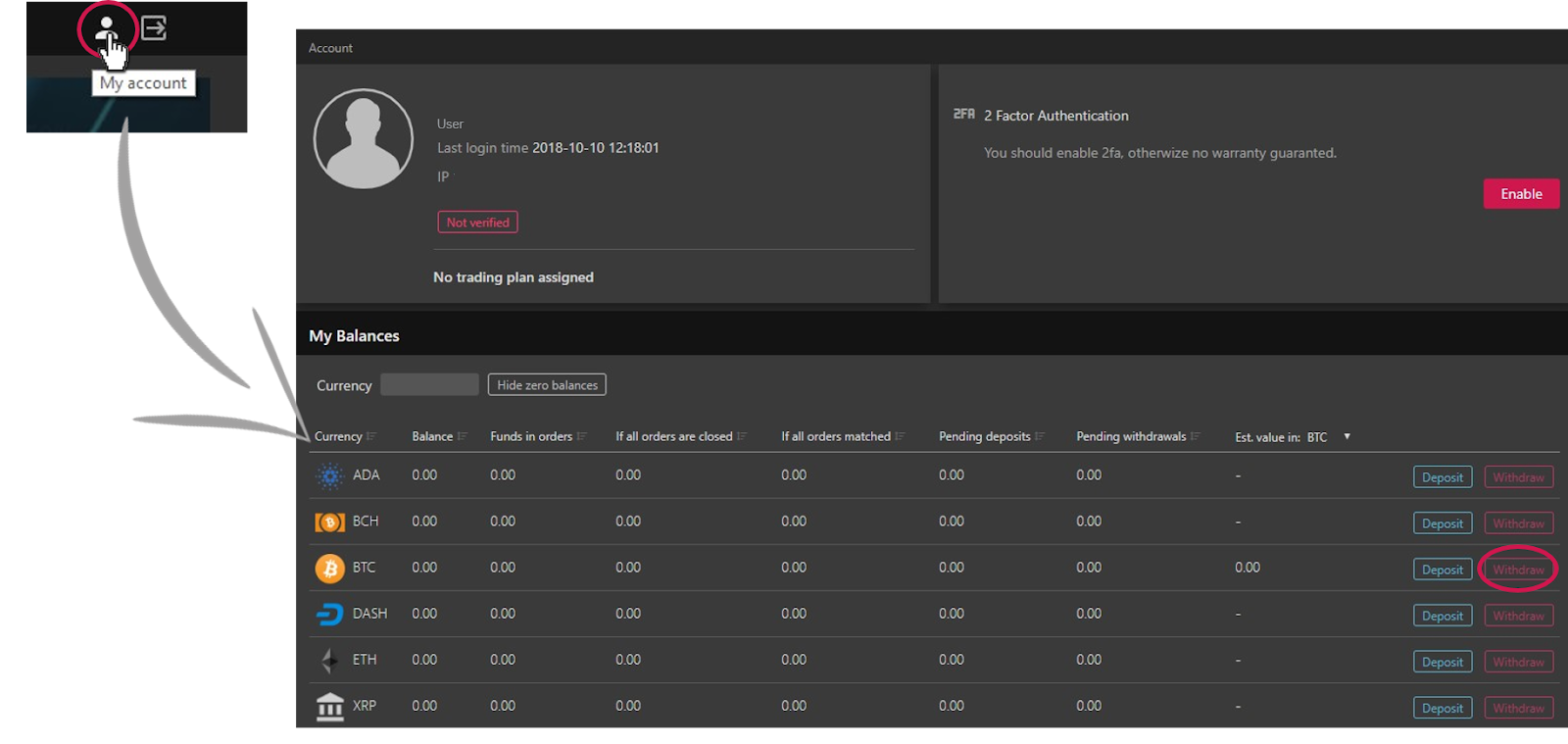
Task: Click the DASH coin icon
Action: coord(330,615)
